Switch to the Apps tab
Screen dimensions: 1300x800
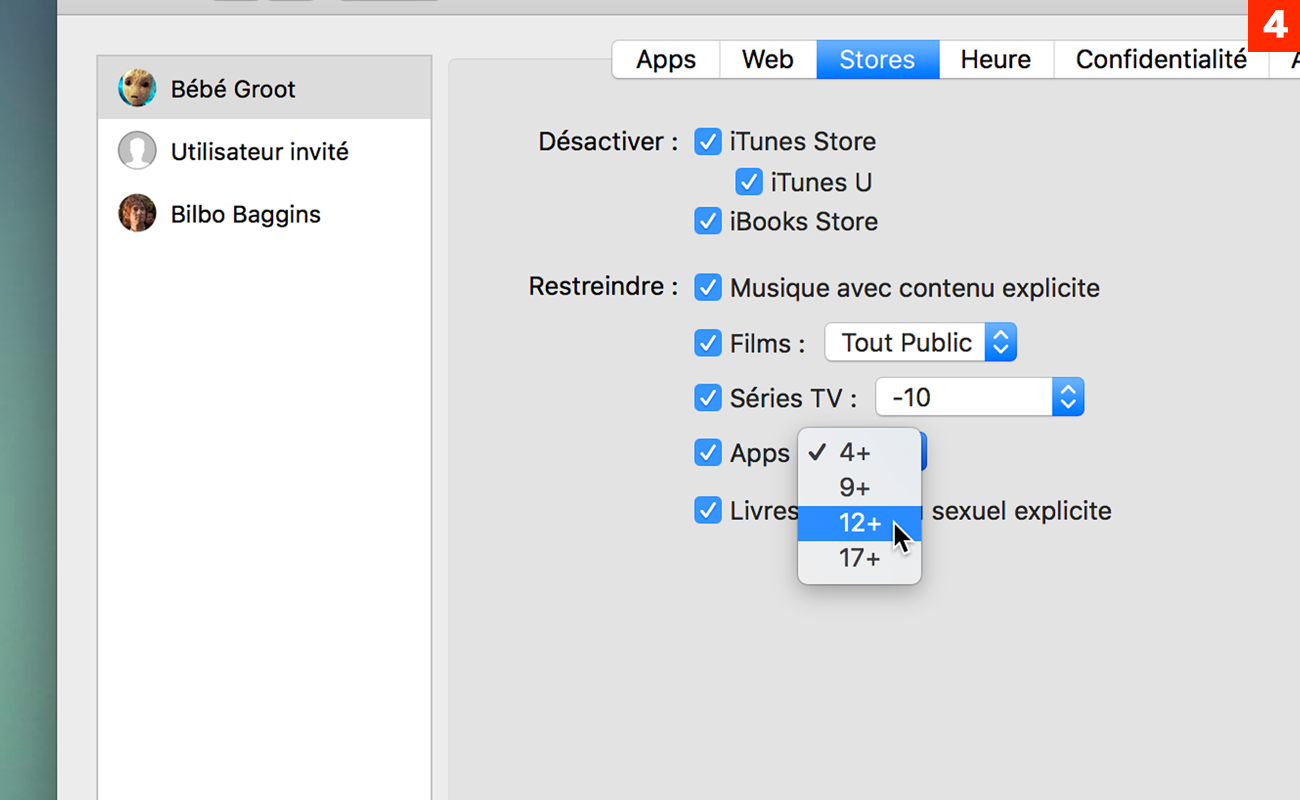666,59
